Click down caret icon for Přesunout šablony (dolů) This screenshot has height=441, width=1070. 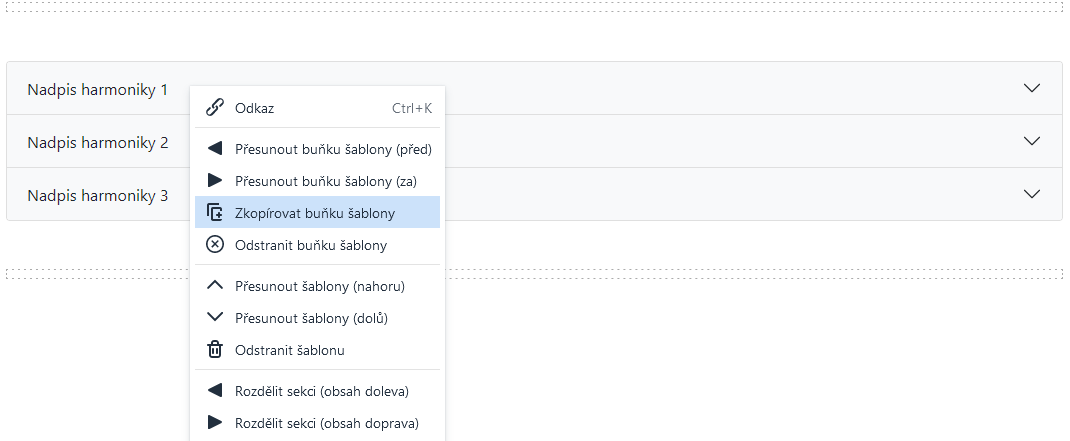coord(215,317)
